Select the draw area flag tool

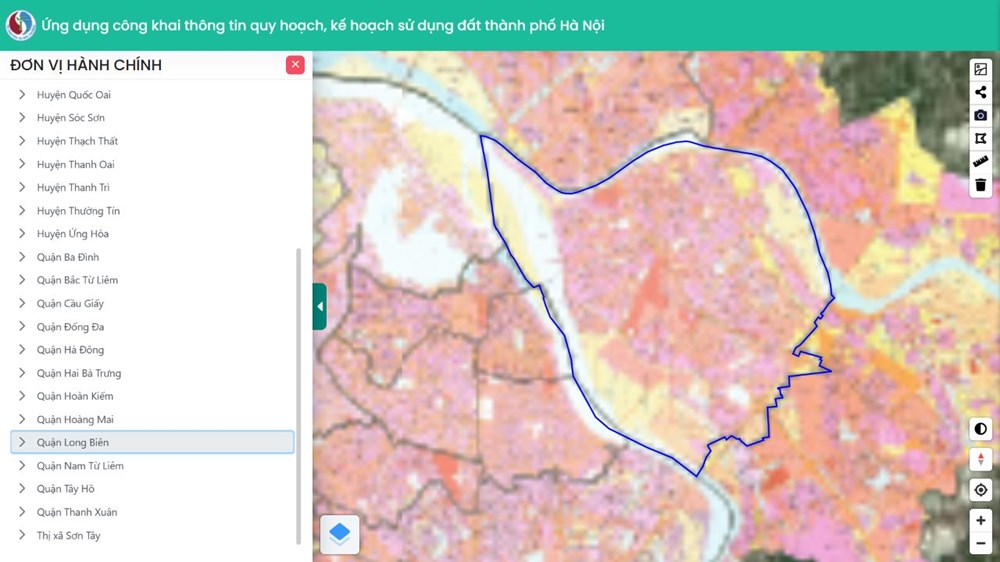[980, 138]
